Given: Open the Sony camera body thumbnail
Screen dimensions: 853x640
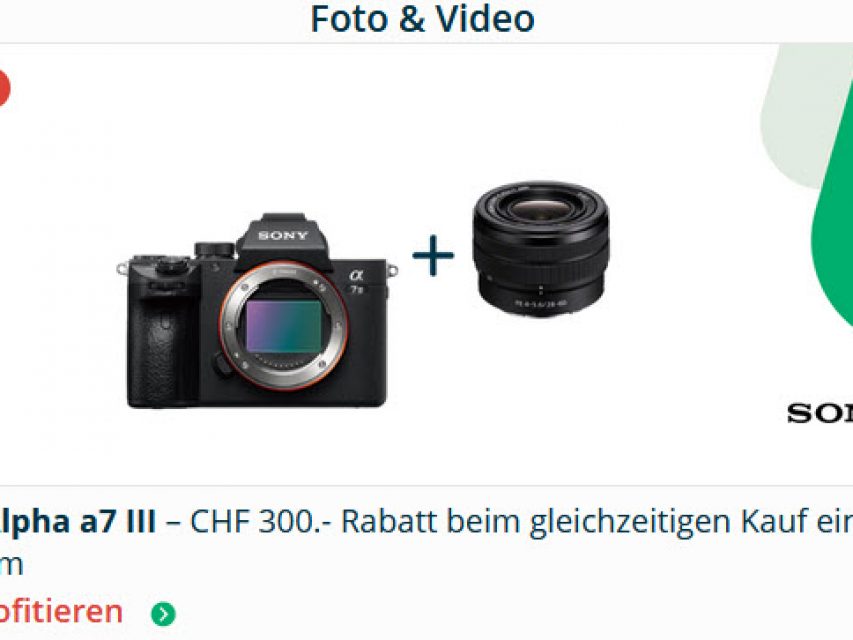Looking at the screenshot, I should 257,310.
